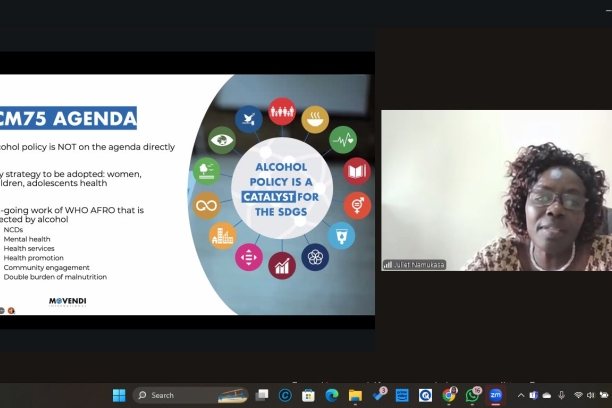Open the Wi-Fi network settings

click(578, 395)
